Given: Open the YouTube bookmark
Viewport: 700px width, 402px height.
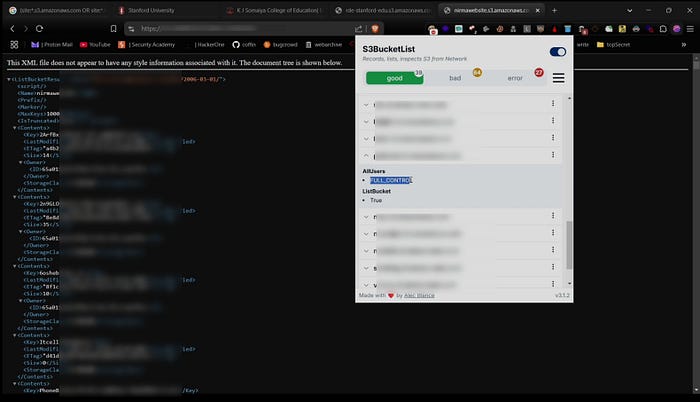Looking at the screenshot, I should click(x=95, y=45).
